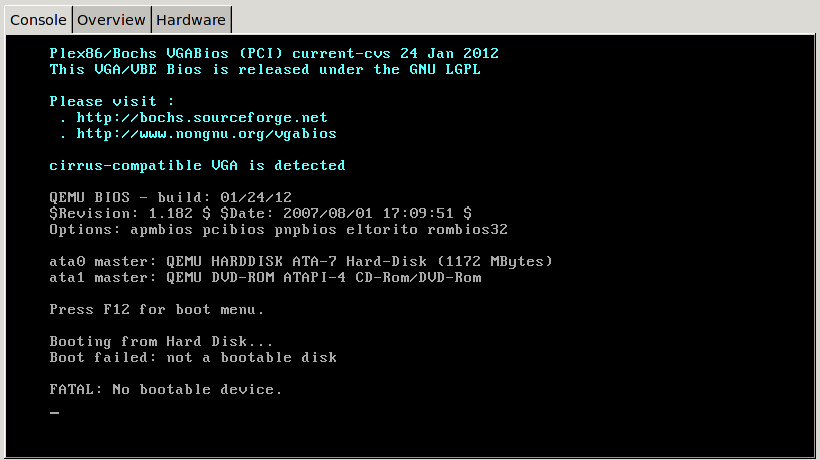Screen dimensions: 820x460
Task: Click the blinking console cursor
Action: 54,412
